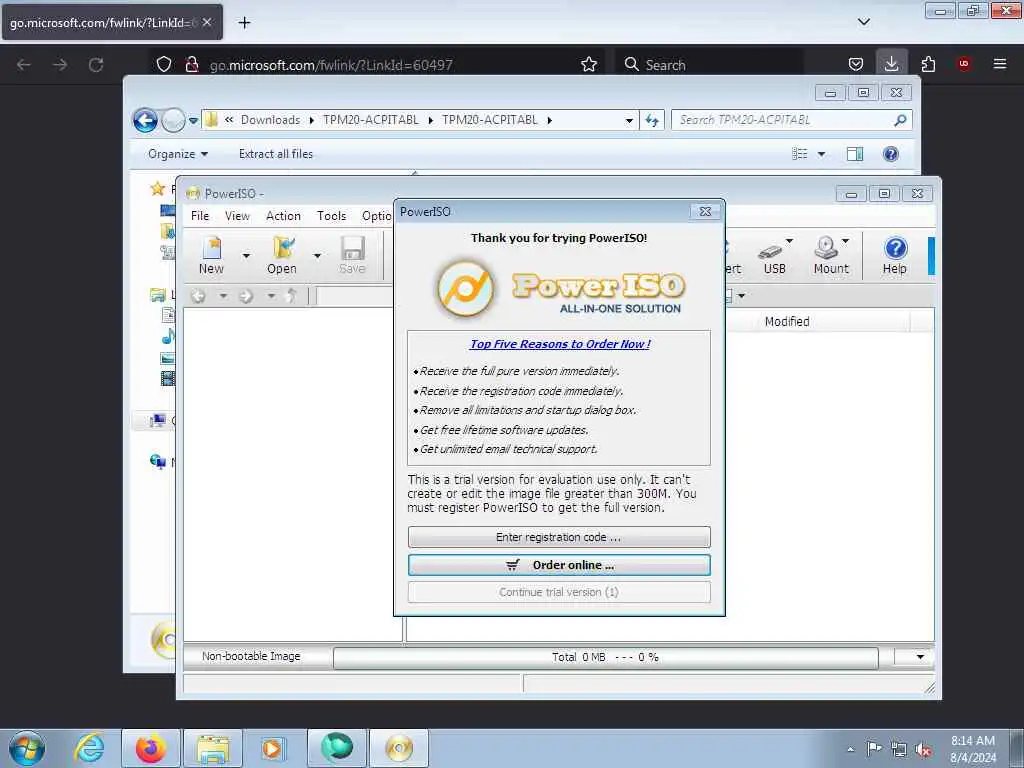Click Extract all files in Explorer
Screen dimensions: 1024x768
click(x=276, y=154)
